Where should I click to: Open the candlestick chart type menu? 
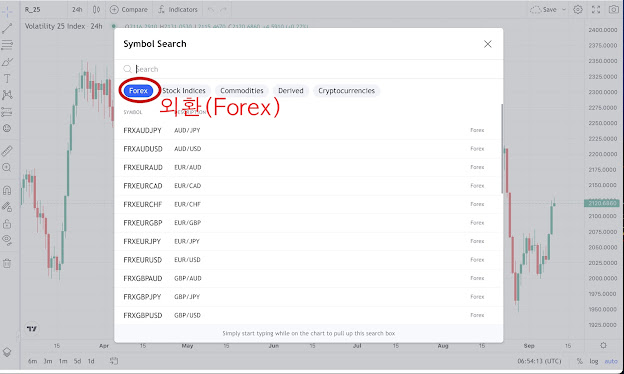click(97, 10)
